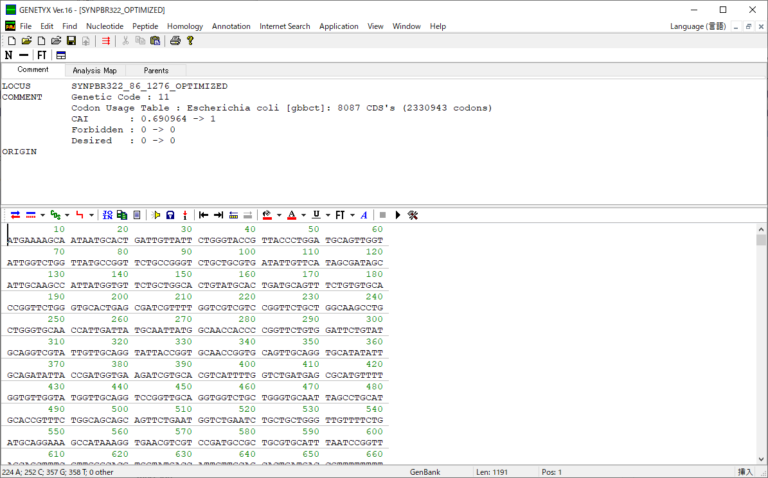Open settings with the crossed tools icon

pos(412,215)
